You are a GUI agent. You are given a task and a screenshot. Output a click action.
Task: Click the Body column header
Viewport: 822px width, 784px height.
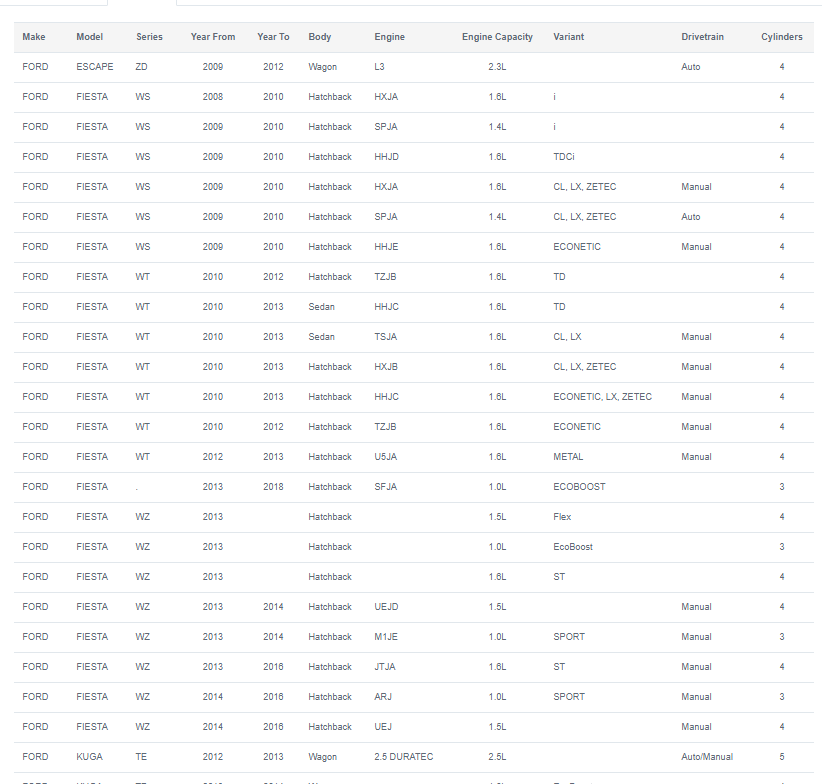click(x=320, y=37)
